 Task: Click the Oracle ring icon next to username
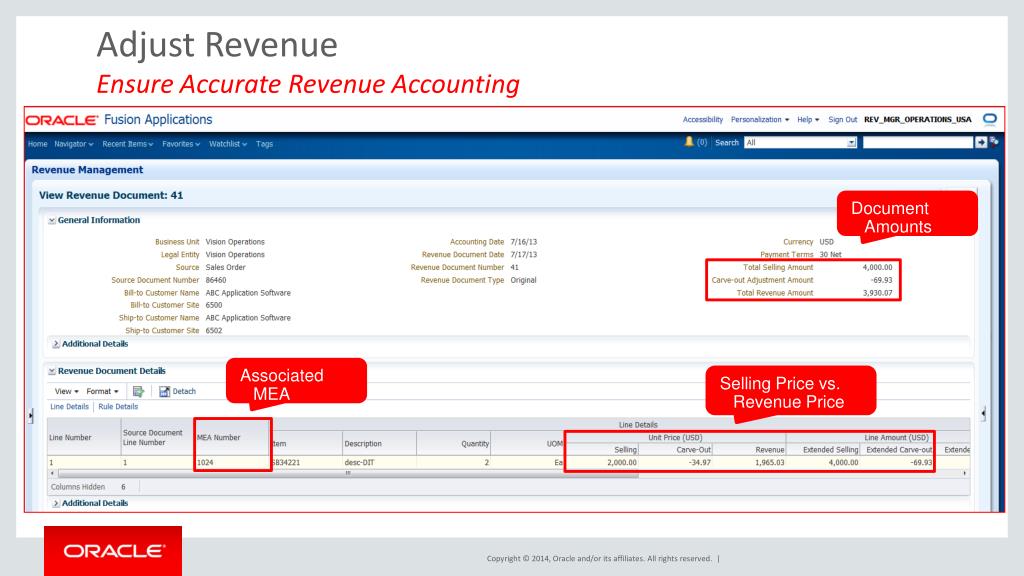990,119
